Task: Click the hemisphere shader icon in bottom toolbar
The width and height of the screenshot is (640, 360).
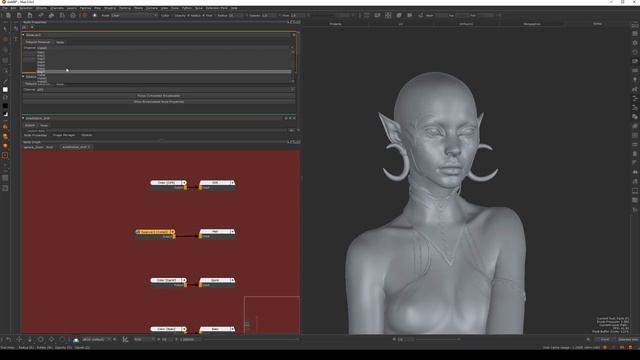Action: coord(76,340)
